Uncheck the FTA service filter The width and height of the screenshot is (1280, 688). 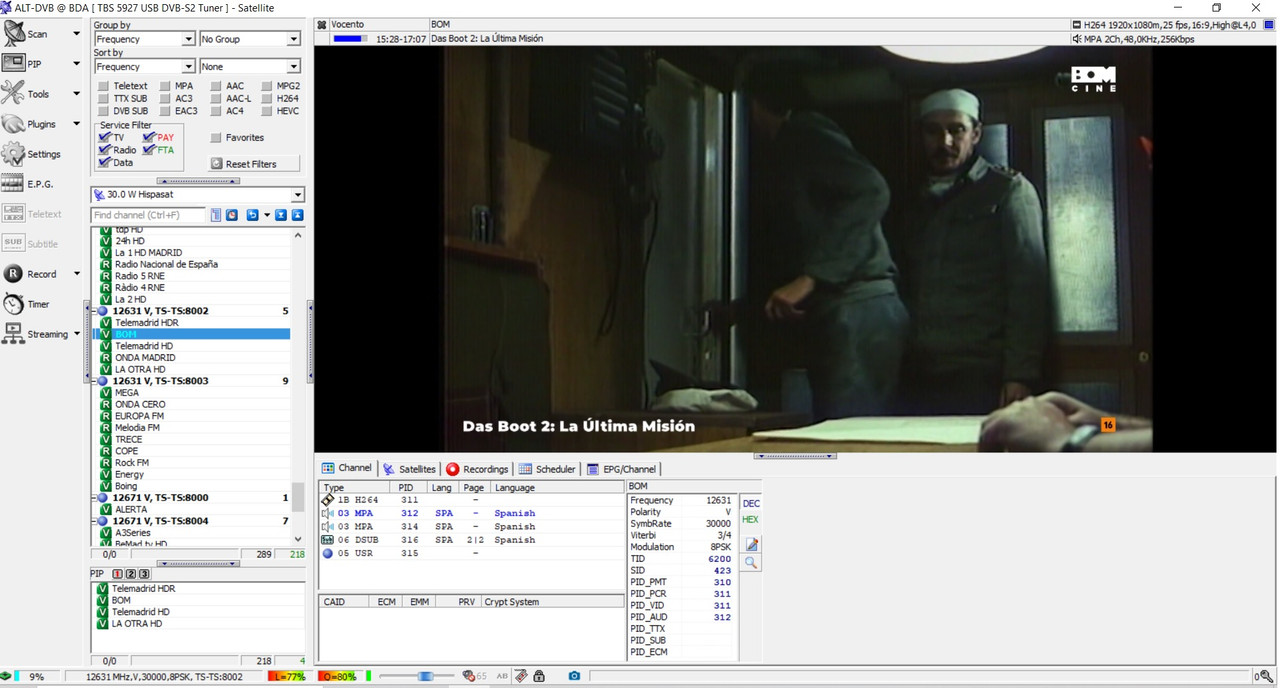point(150,150)
